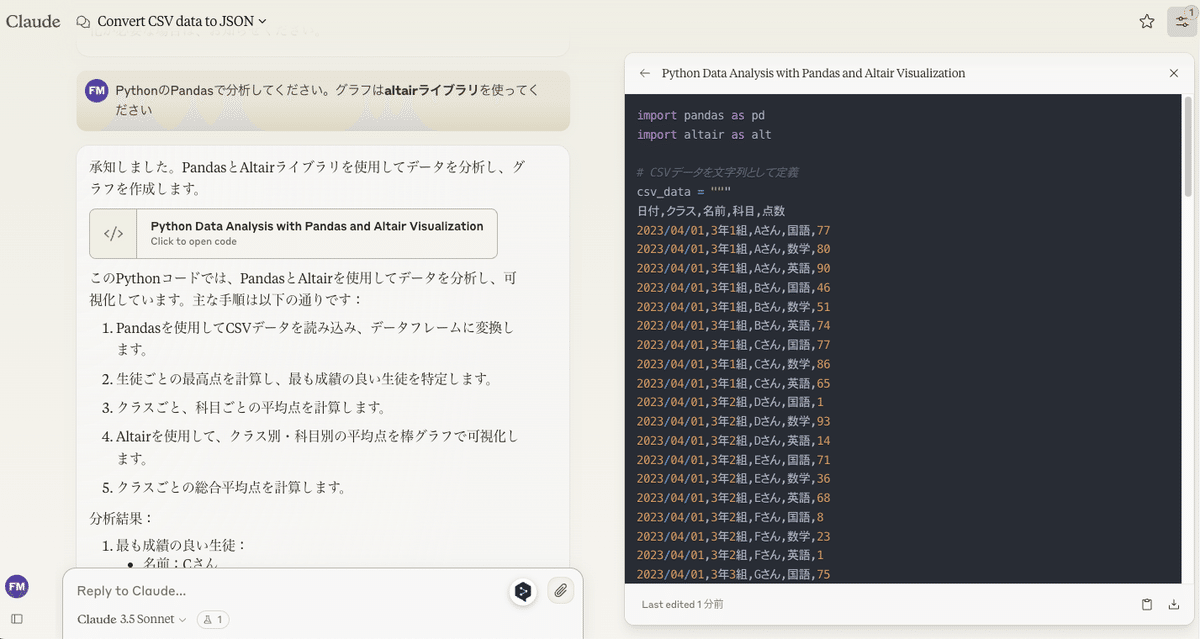The width and height of the screenshot is (1200, 639).
Task: Click the code row 'Dさん,数学,93'
Action: click(x=734, y=421)
